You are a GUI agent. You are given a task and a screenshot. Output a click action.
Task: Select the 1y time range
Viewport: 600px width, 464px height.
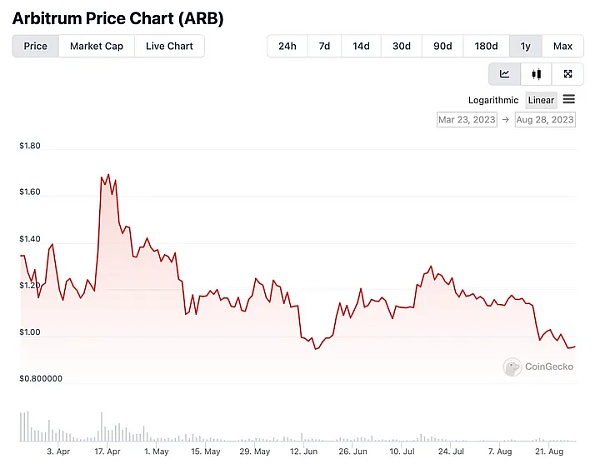coord(526,46)
